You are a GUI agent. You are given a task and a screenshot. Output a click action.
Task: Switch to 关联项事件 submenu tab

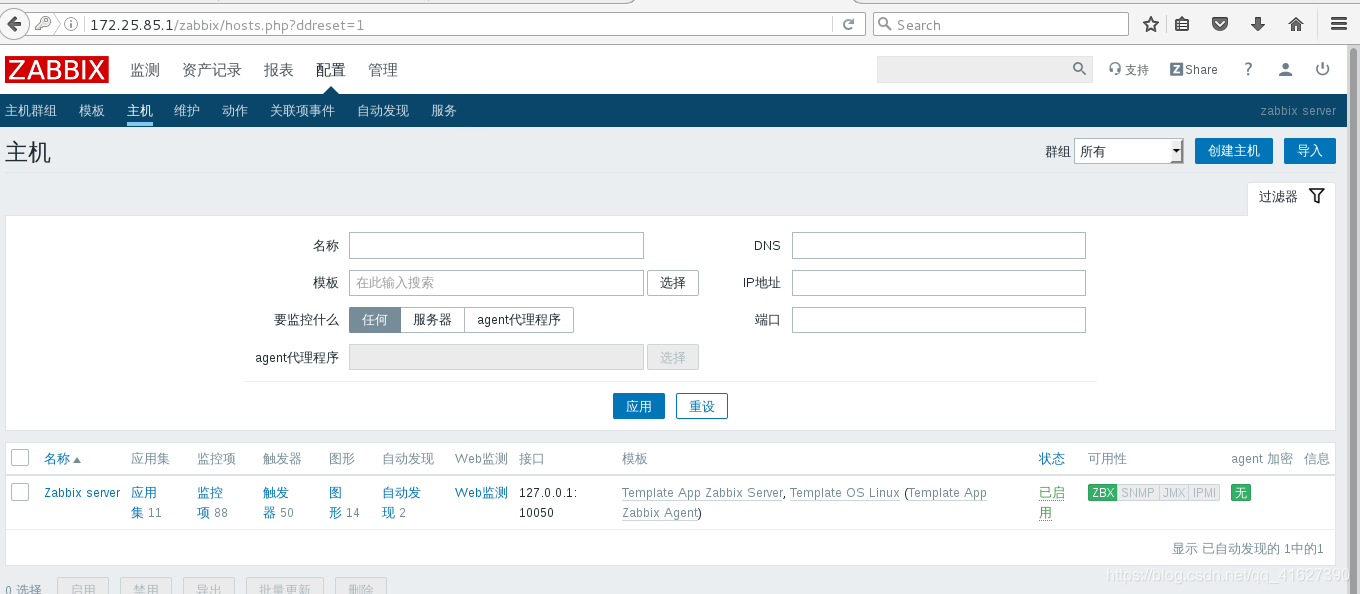click(302, 111)
